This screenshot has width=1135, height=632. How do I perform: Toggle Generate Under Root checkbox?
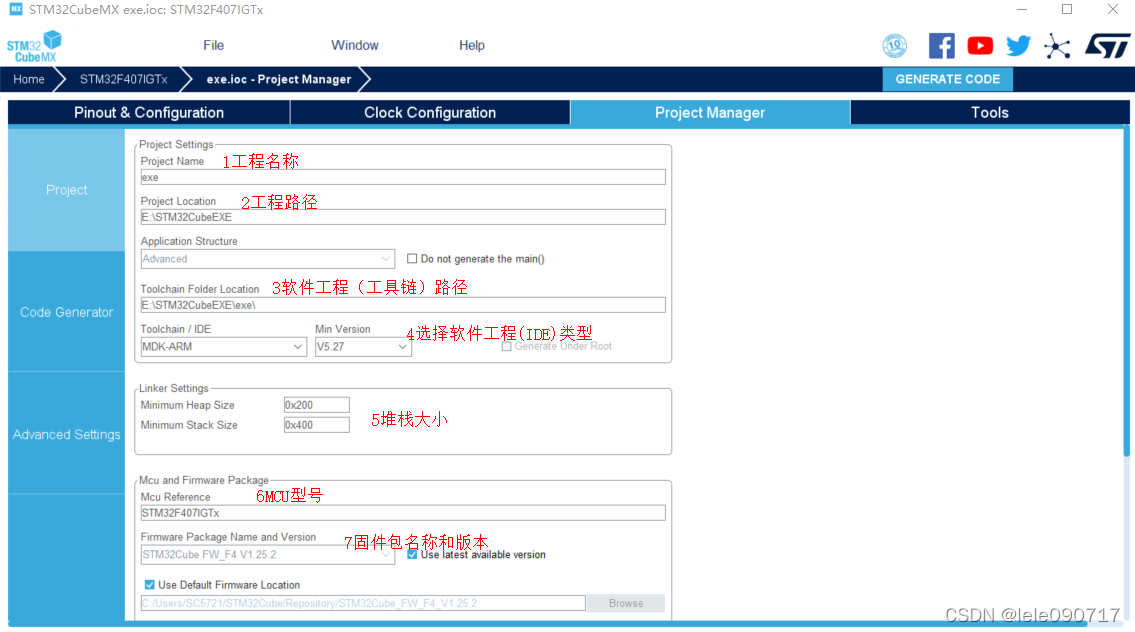(x=507, y=346)
